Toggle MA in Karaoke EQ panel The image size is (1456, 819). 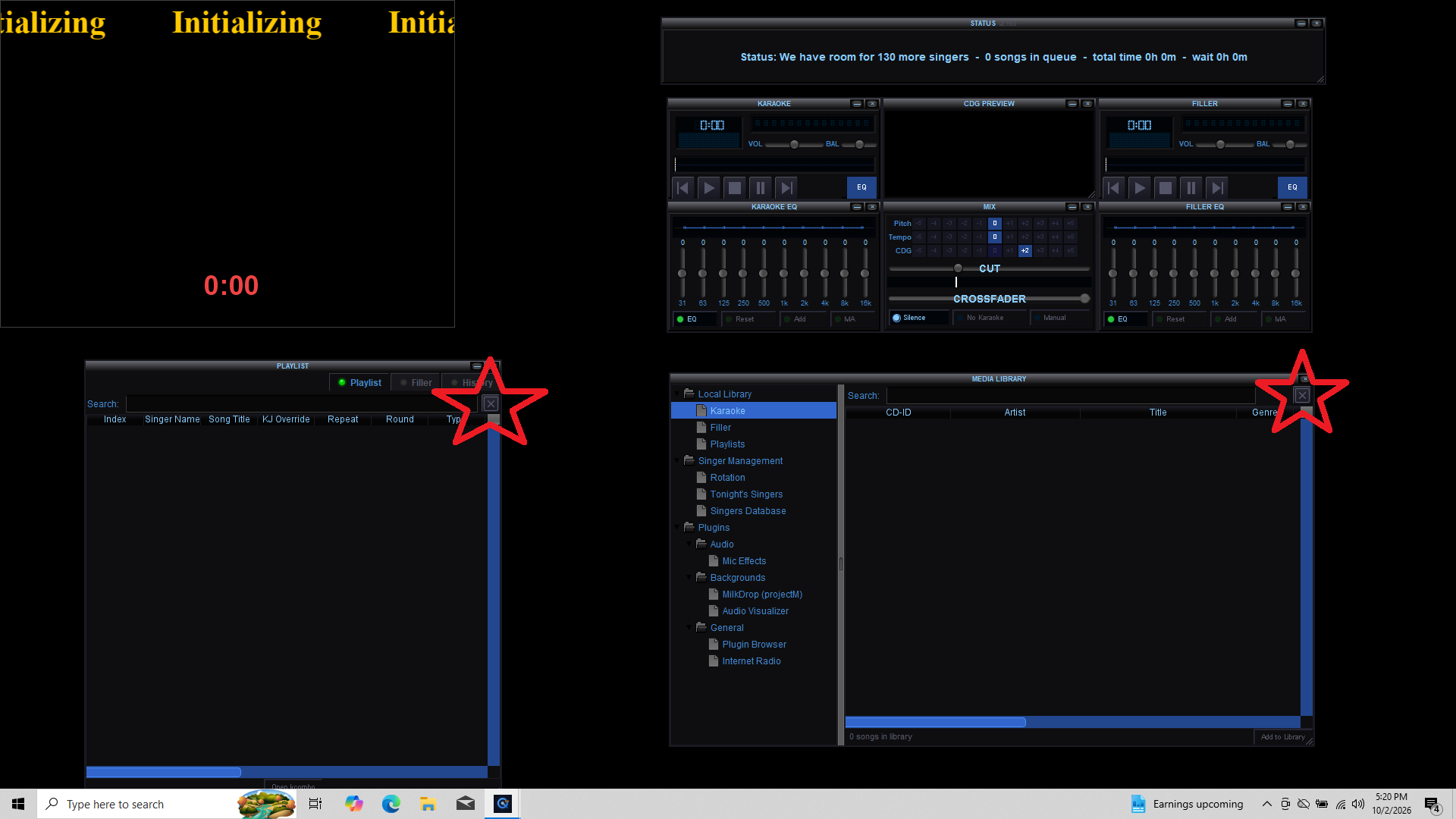coord(854,319)
